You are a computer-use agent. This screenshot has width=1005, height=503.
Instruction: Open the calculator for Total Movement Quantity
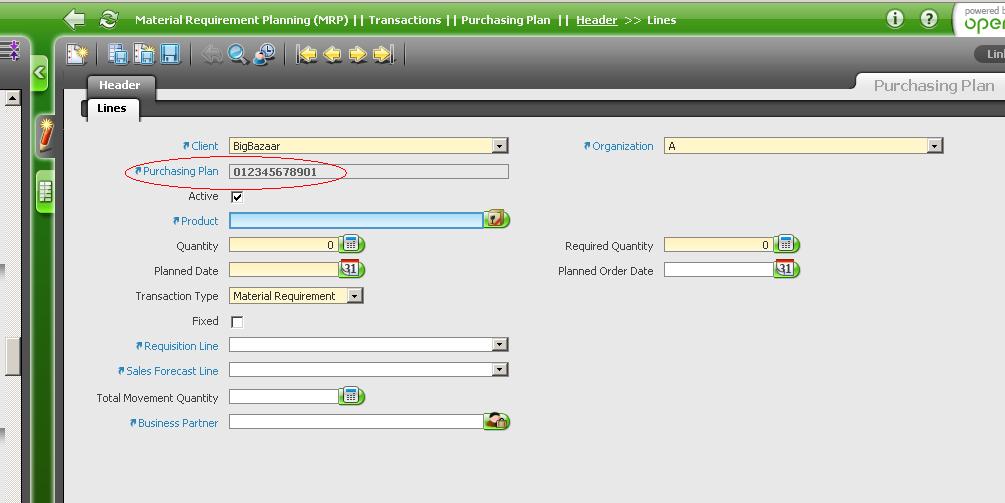click(352, 396)
